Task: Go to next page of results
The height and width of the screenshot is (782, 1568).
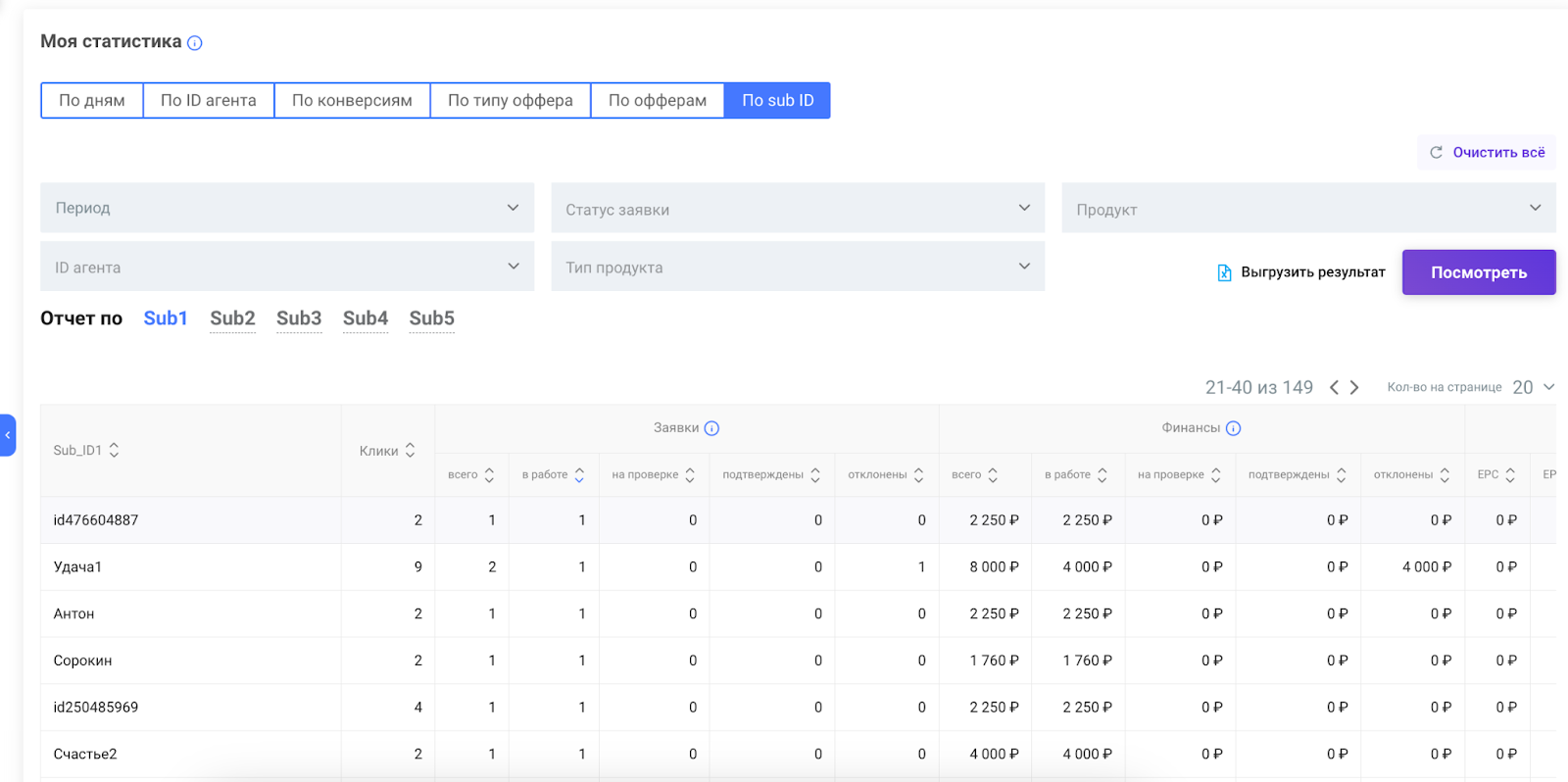Action: 1354,388
